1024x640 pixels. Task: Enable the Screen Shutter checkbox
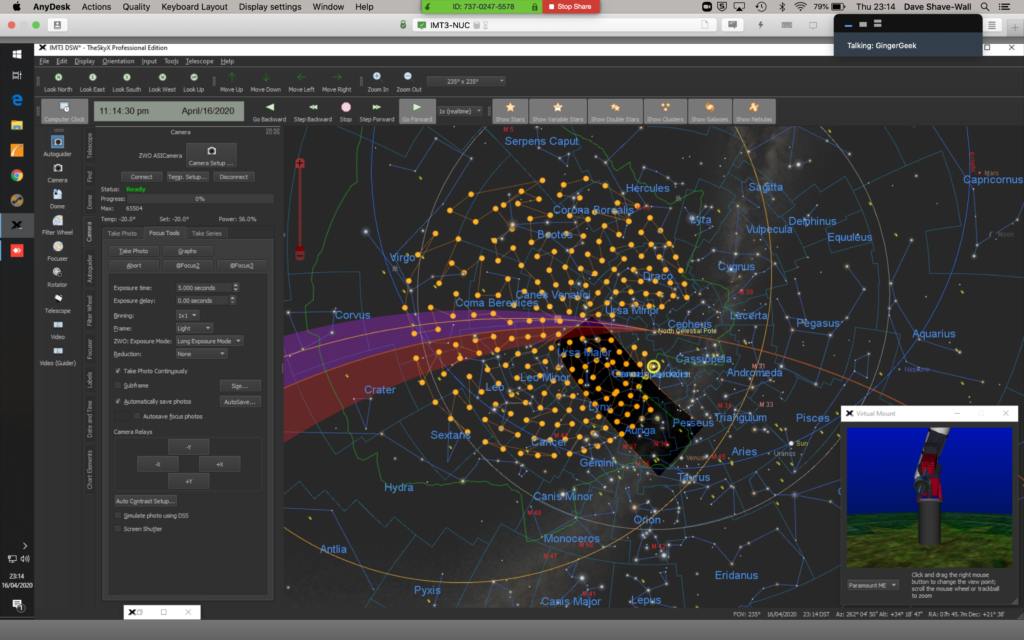[x=118, y=529]
